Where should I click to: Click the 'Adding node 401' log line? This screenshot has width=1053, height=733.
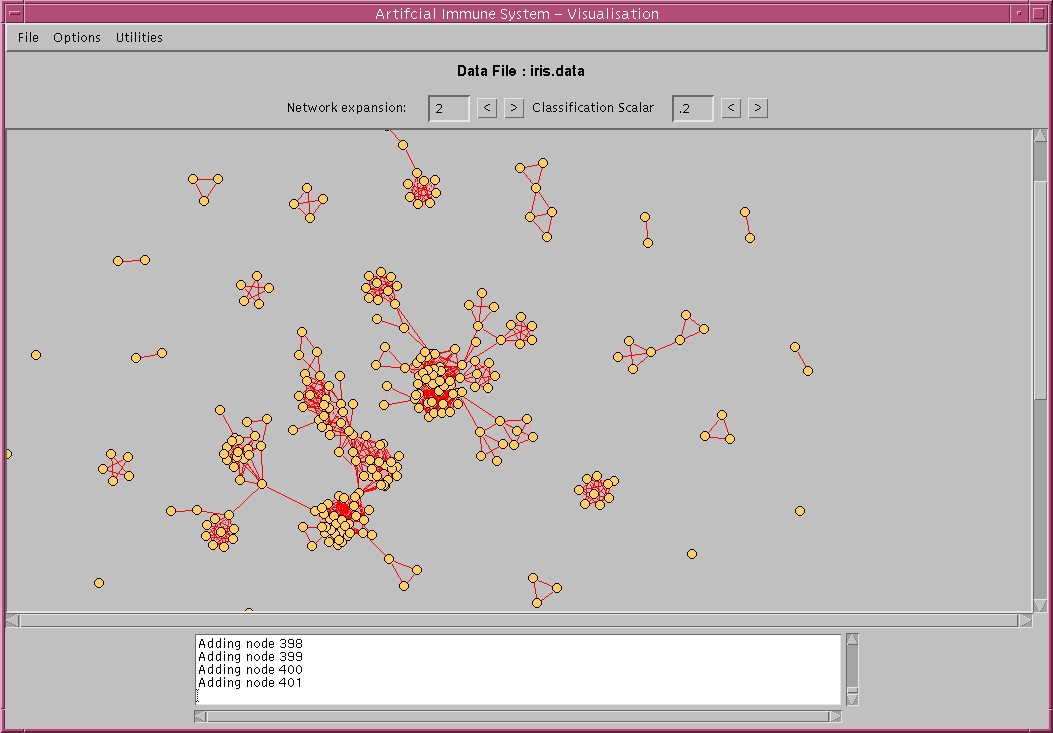coord(250,683)
